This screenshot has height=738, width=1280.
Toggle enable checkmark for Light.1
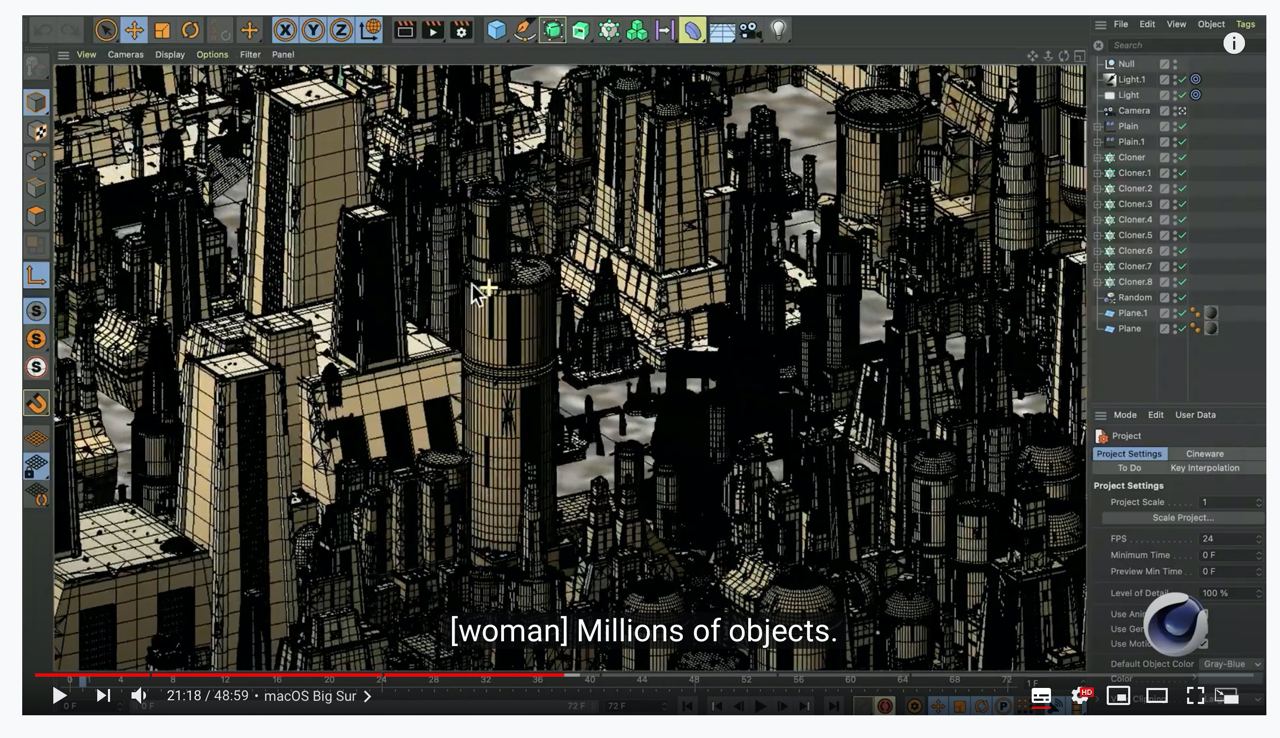tap(1182, 79)
